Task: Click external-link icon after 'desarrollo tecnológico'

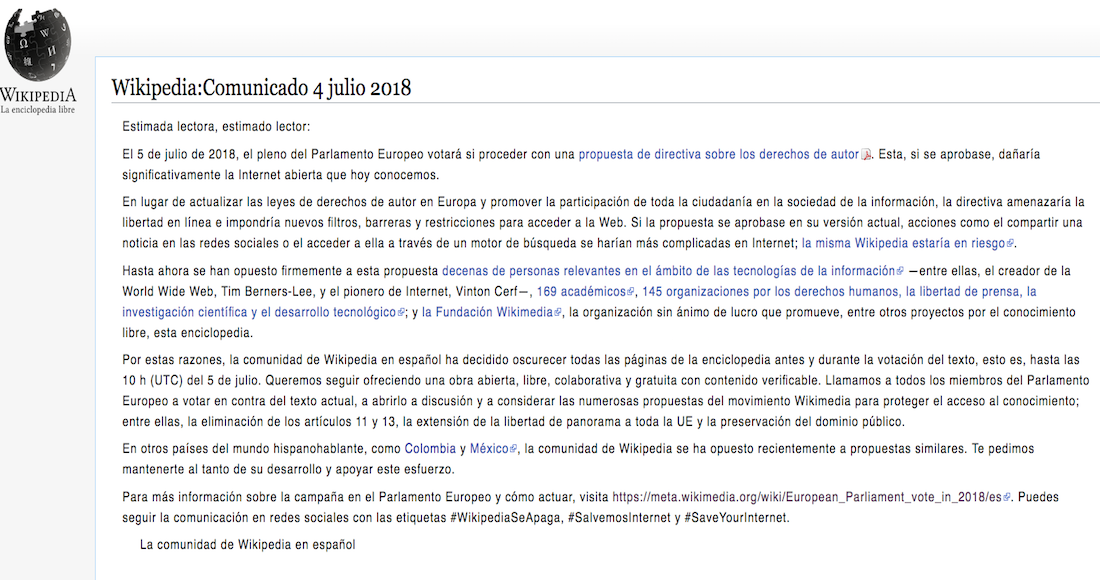Action: pos(401,313)
